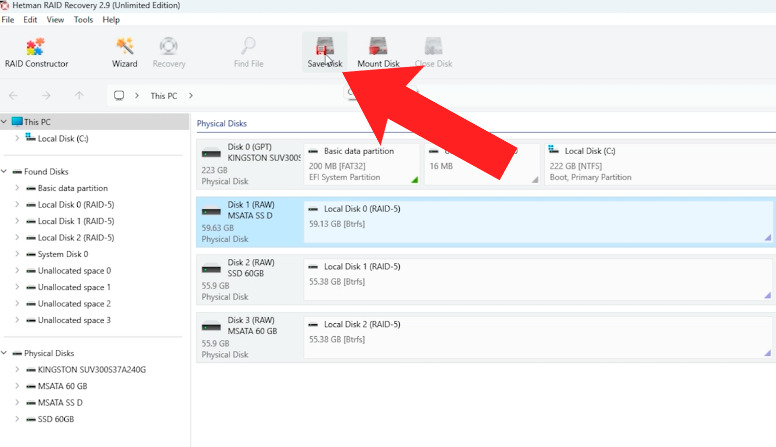Go back with the left arrow
Viewport: 776px width, 447px height.
(x=13, y=96)
